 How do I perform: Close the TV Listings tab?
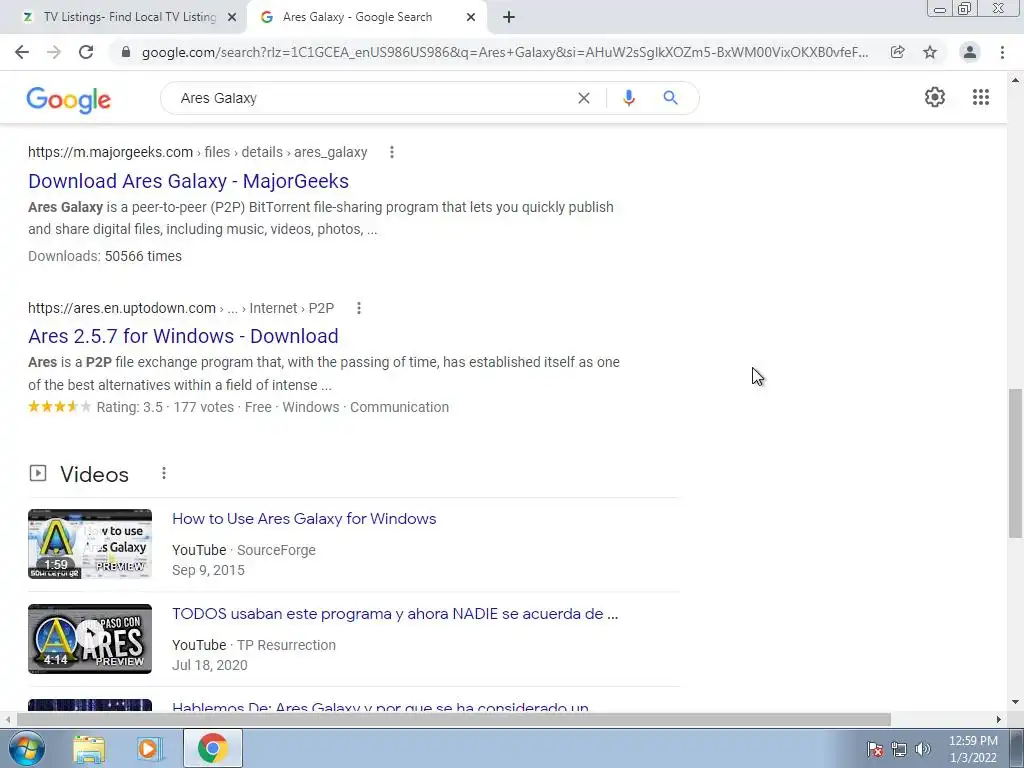tap(232, 18)
